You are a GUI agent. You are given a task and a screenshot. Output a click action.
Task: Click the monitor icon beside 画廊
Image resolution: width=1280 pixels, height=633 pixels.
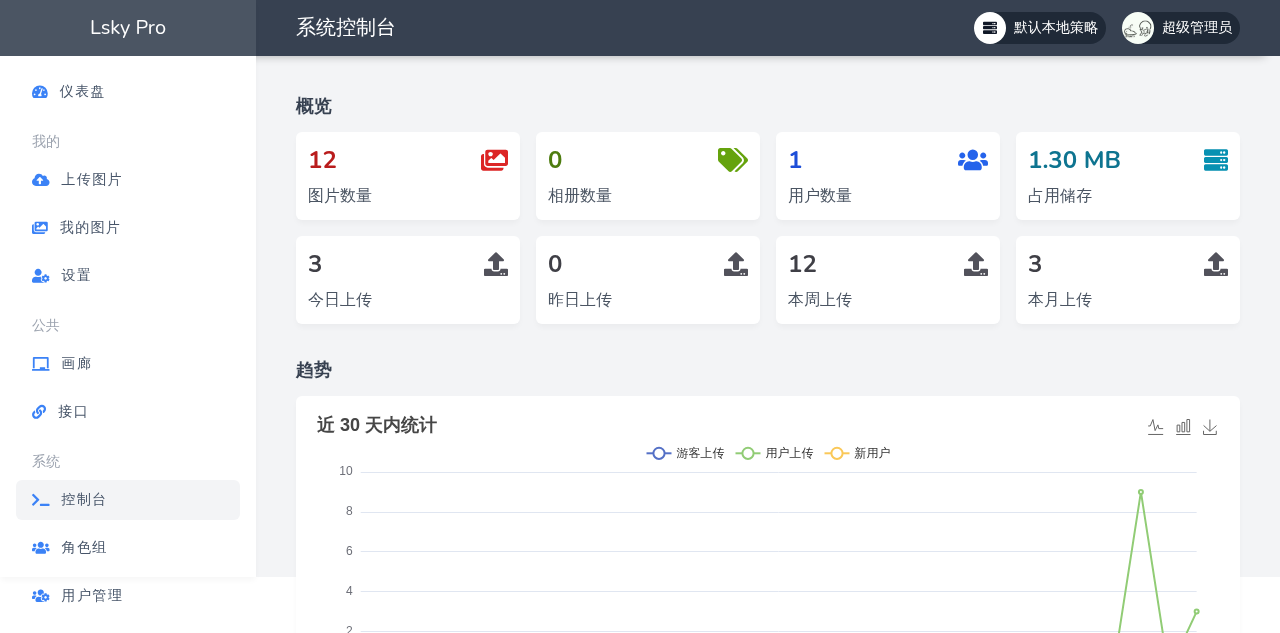41,364
